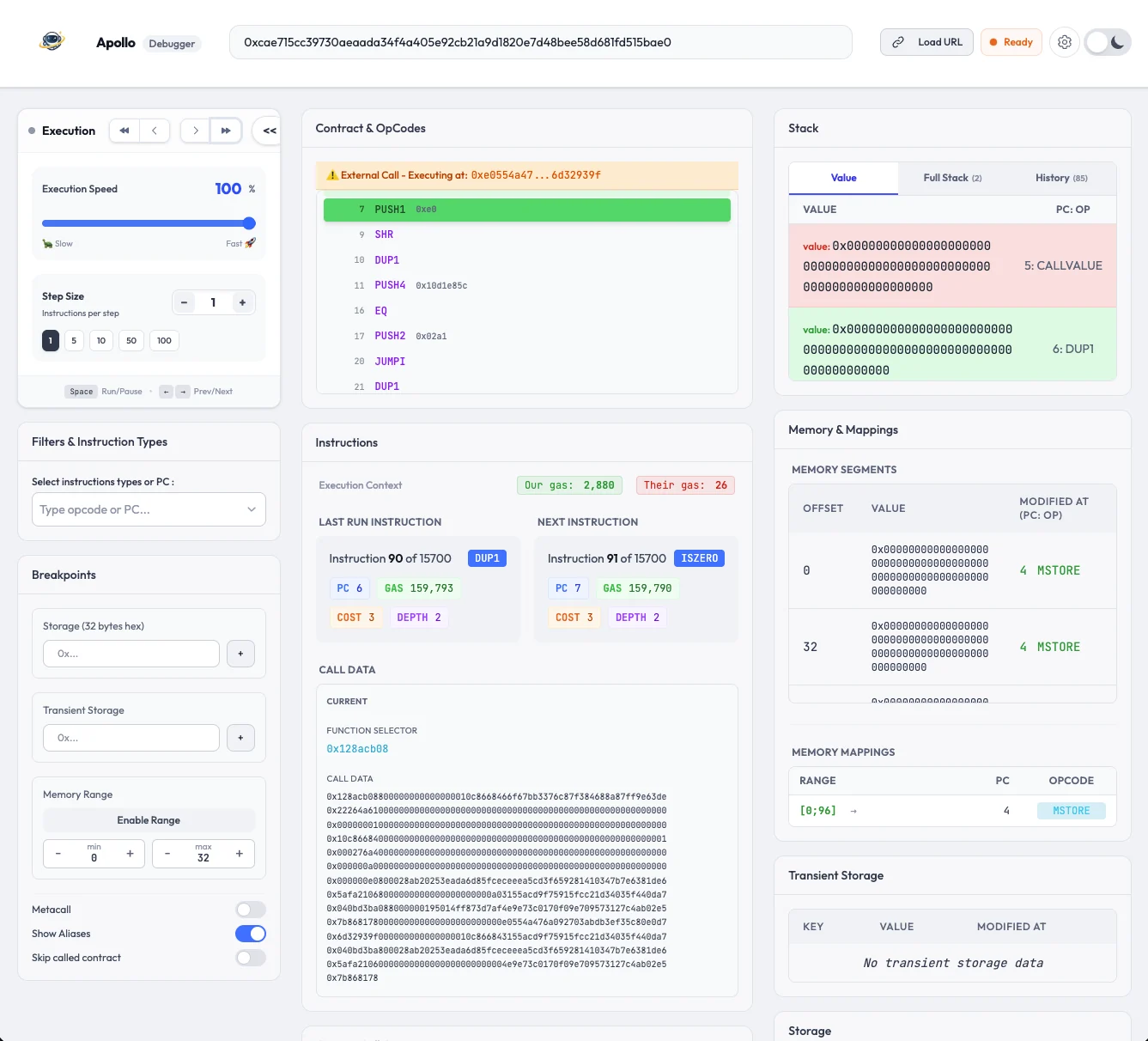
Task: Click the Debugger label badge
Action: 172,44
